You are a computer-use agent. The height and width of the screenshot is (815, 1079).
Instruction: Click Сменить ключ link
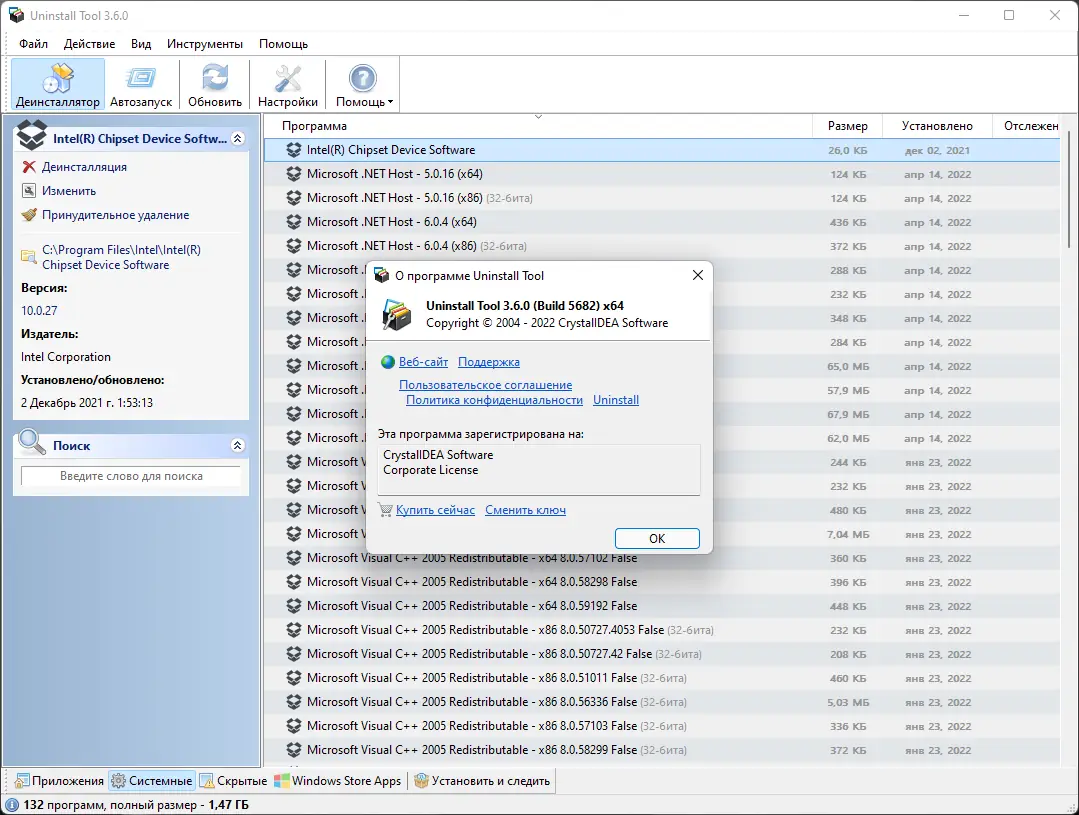[525, 510]
